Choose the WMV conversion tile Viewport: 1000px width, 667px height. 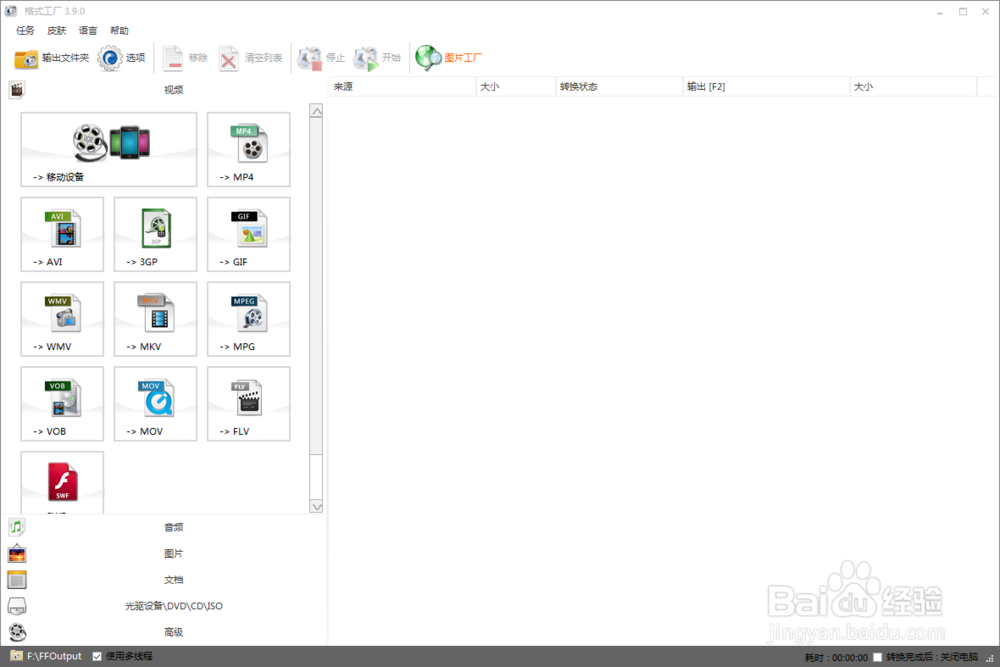[x=62, y=319]
